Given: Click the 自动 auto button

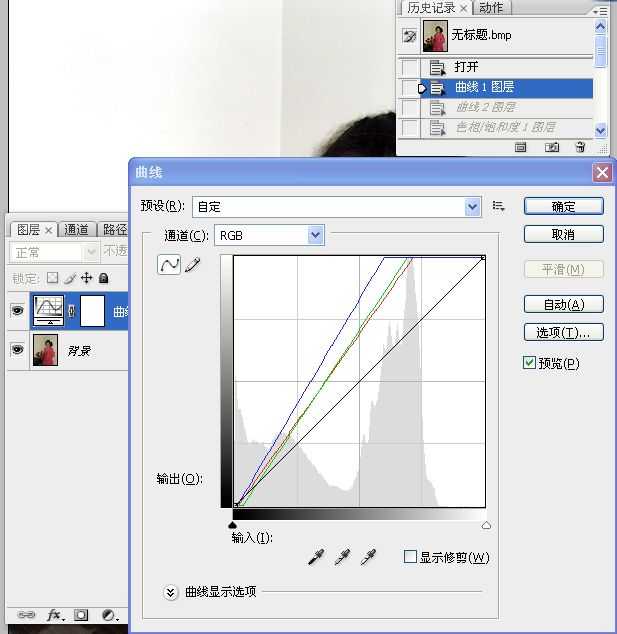Looking at the screenshot, I should pyautogui.click(x=564, y=304).
